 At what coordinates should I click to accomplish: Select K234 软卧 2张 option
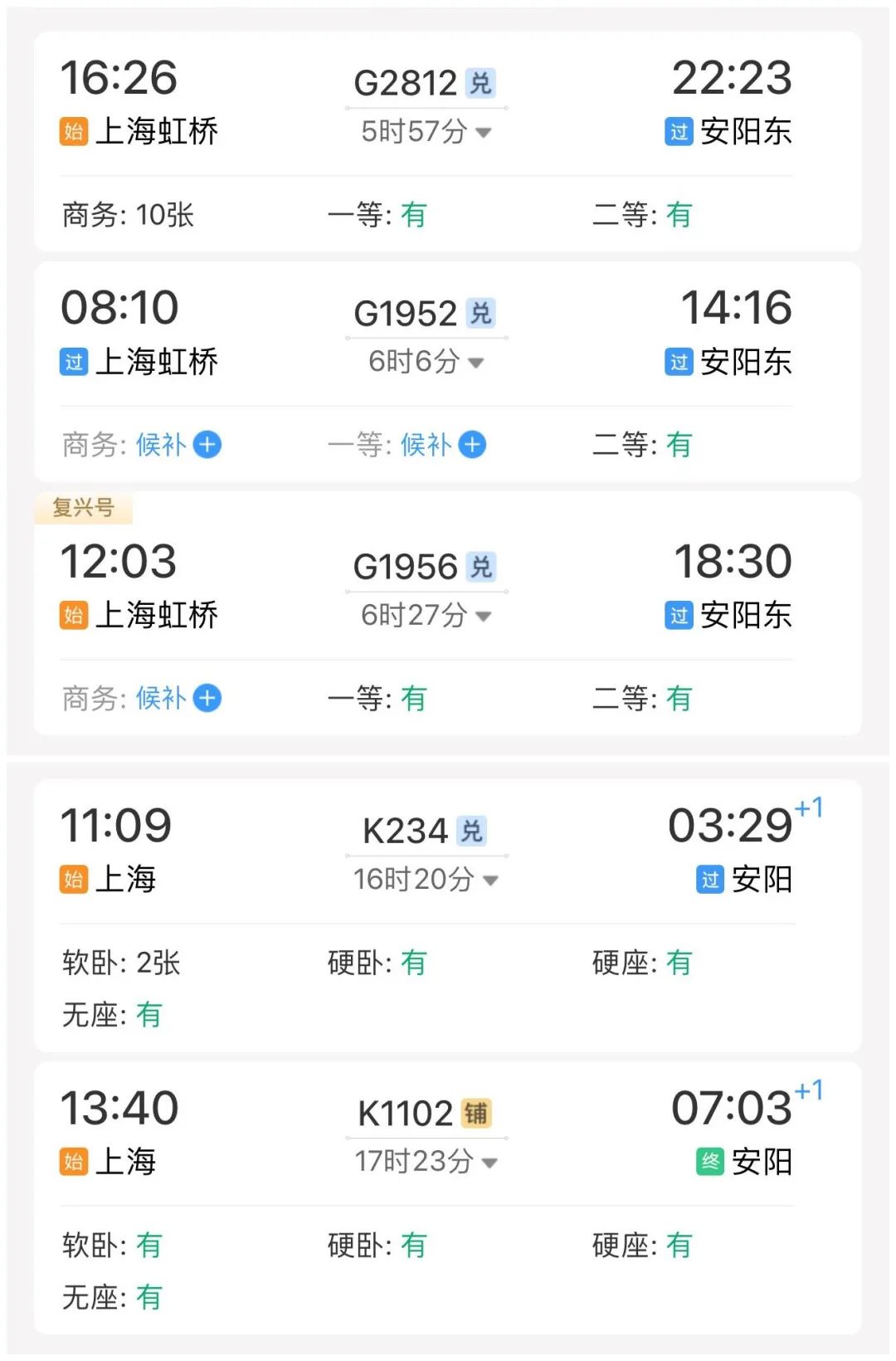[x=122, y=963]
